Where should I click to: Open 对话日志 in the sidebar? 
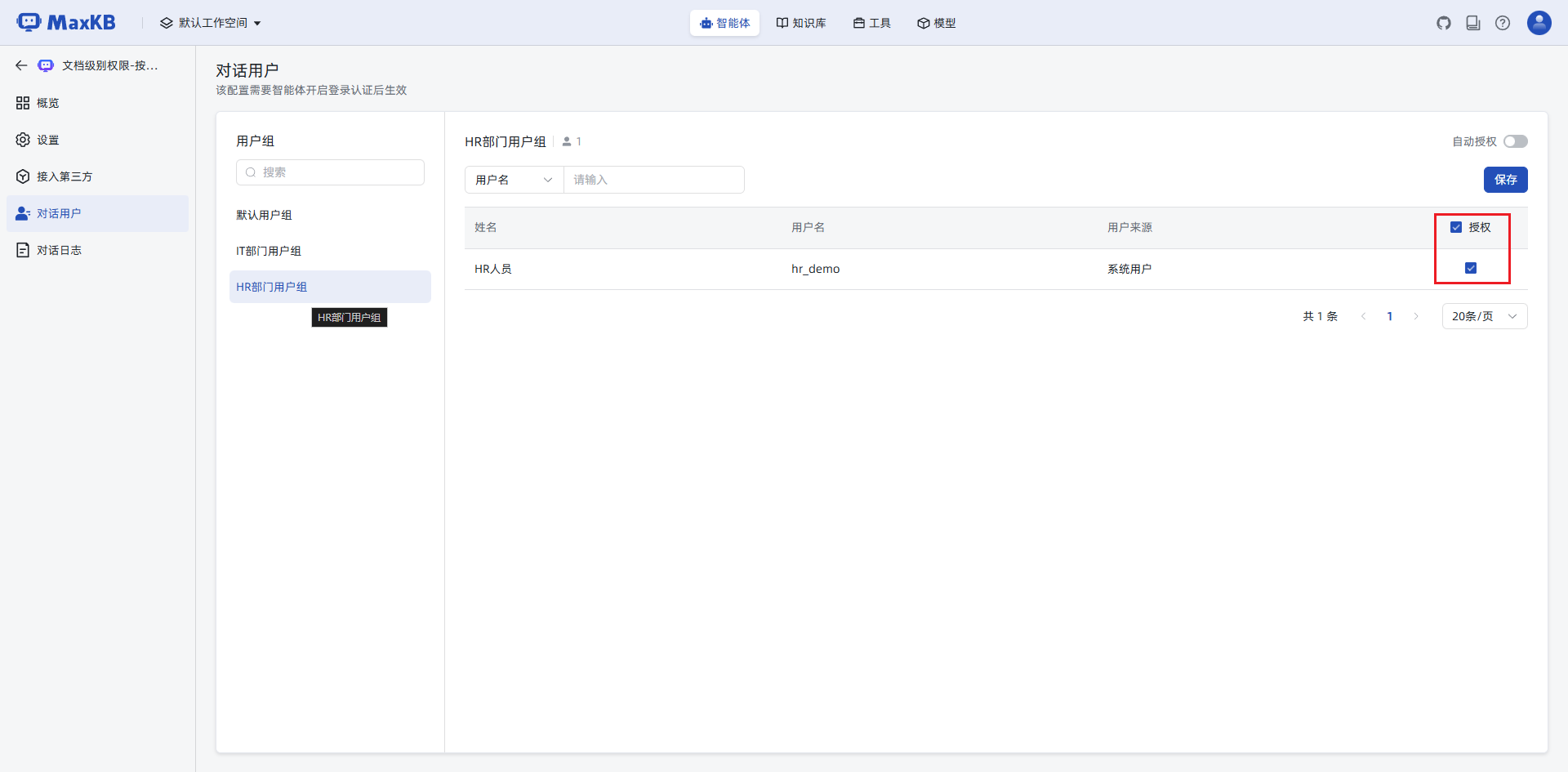point(59,250)
